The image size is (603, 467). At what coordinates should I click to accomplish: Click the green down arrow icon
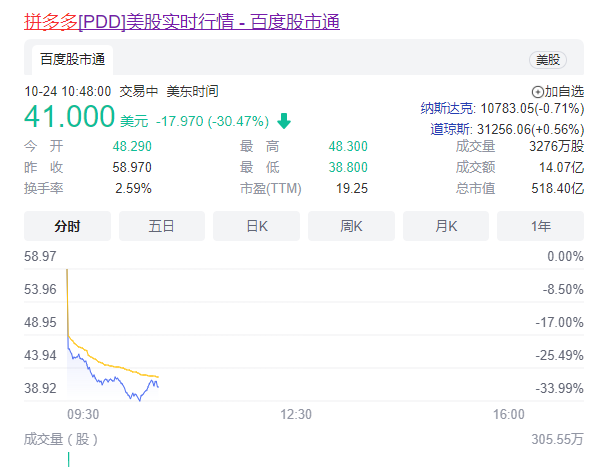click(284, 121)
